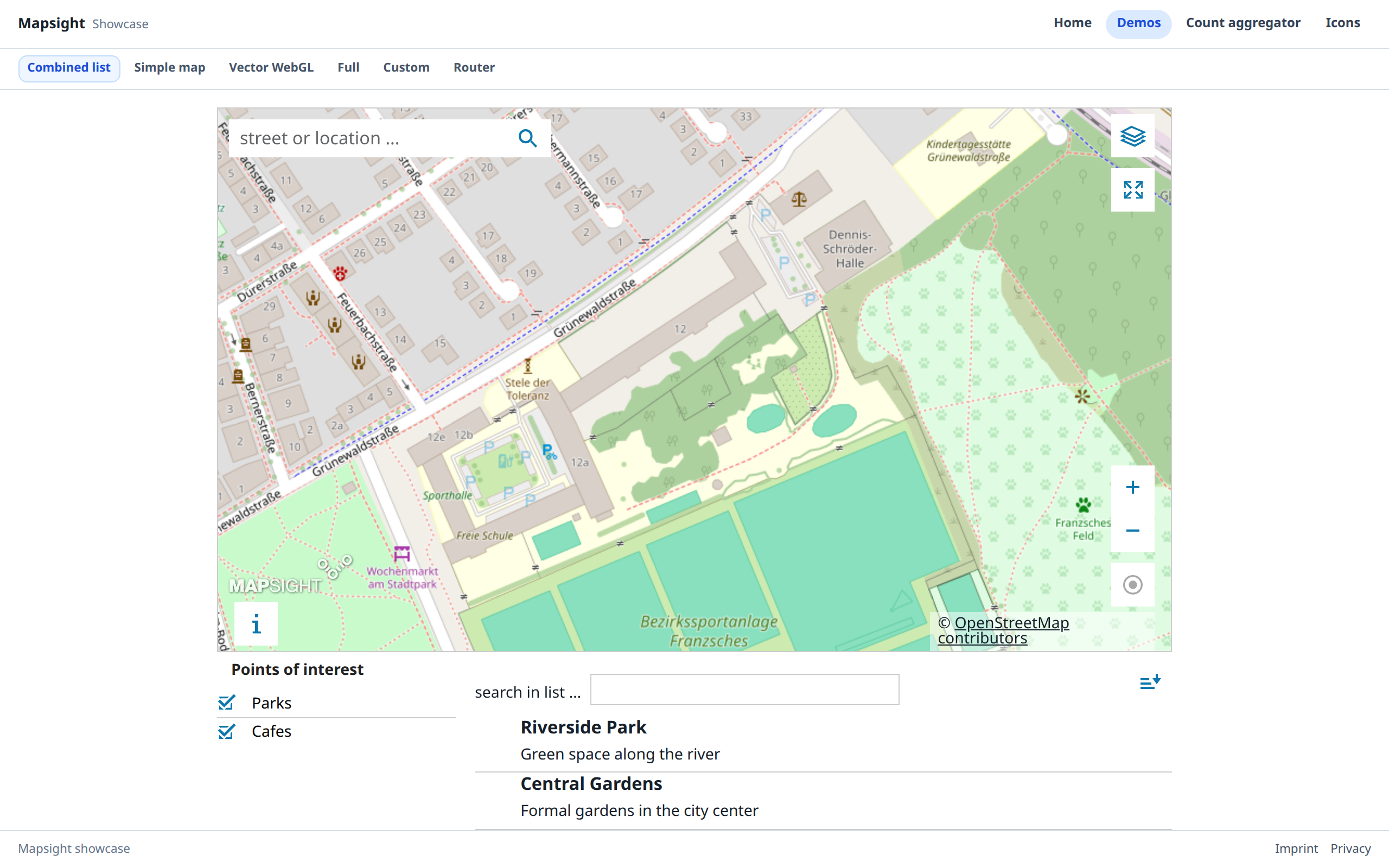Zoom out of the map

1132,531
